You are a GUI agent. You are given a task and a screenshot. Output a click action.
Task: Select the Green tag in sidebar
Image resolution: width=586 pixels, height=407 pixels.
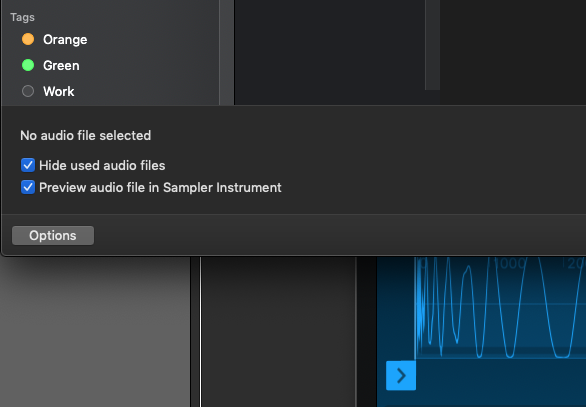tap(61, 65)
